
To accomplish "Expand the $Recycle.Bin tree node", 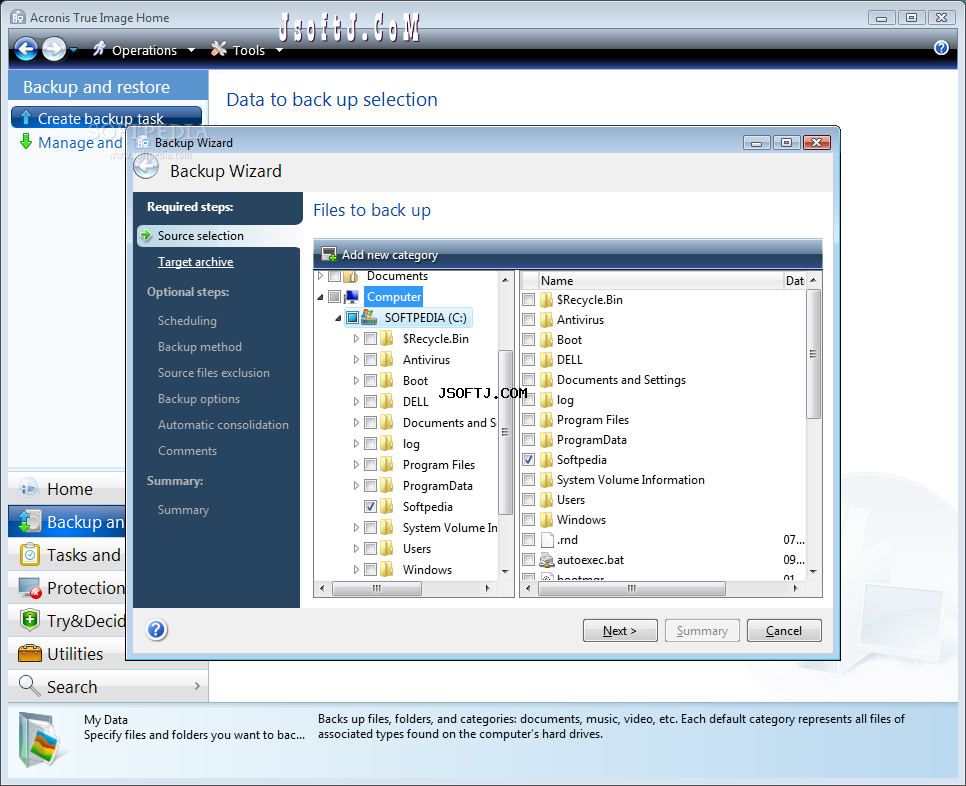I will [x=356, y=338].
